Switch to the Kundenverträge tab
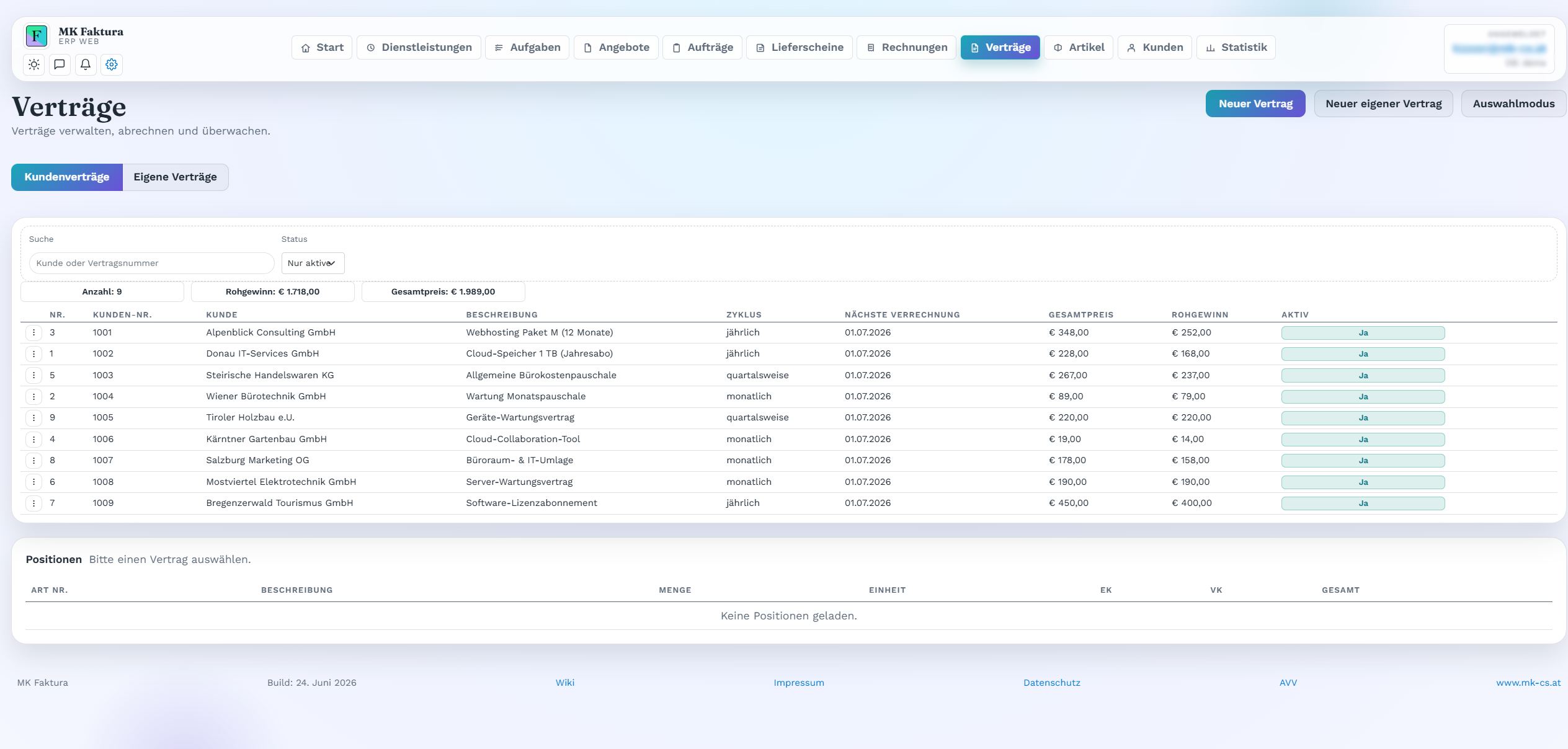This screenshot has height=749, width=1568. pyautogui.click(x=67, y=177)
